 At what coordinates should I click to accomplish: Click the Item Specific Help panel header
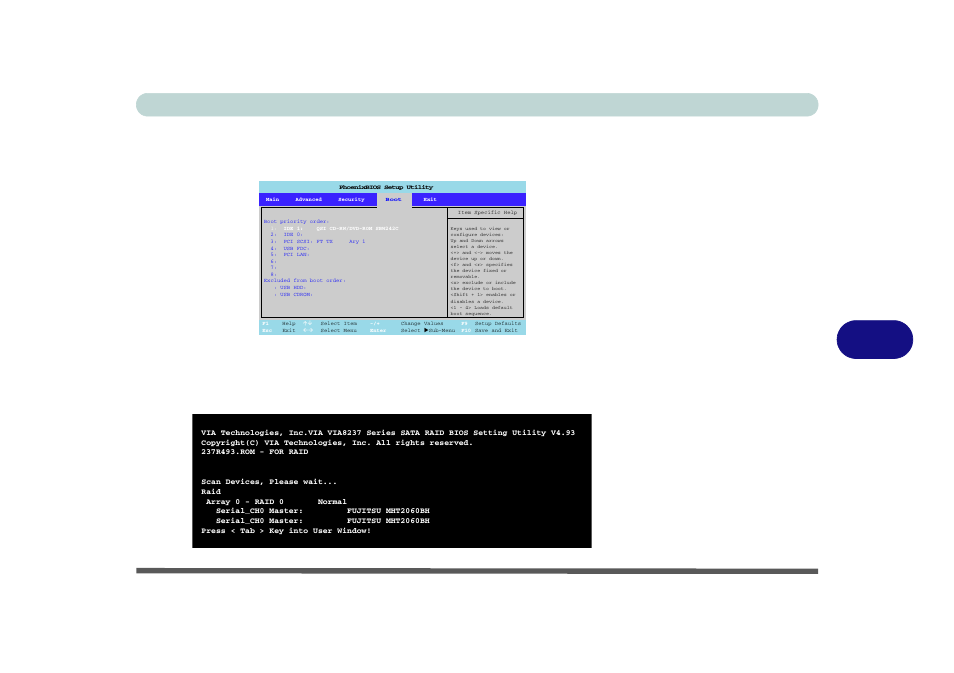486,212
